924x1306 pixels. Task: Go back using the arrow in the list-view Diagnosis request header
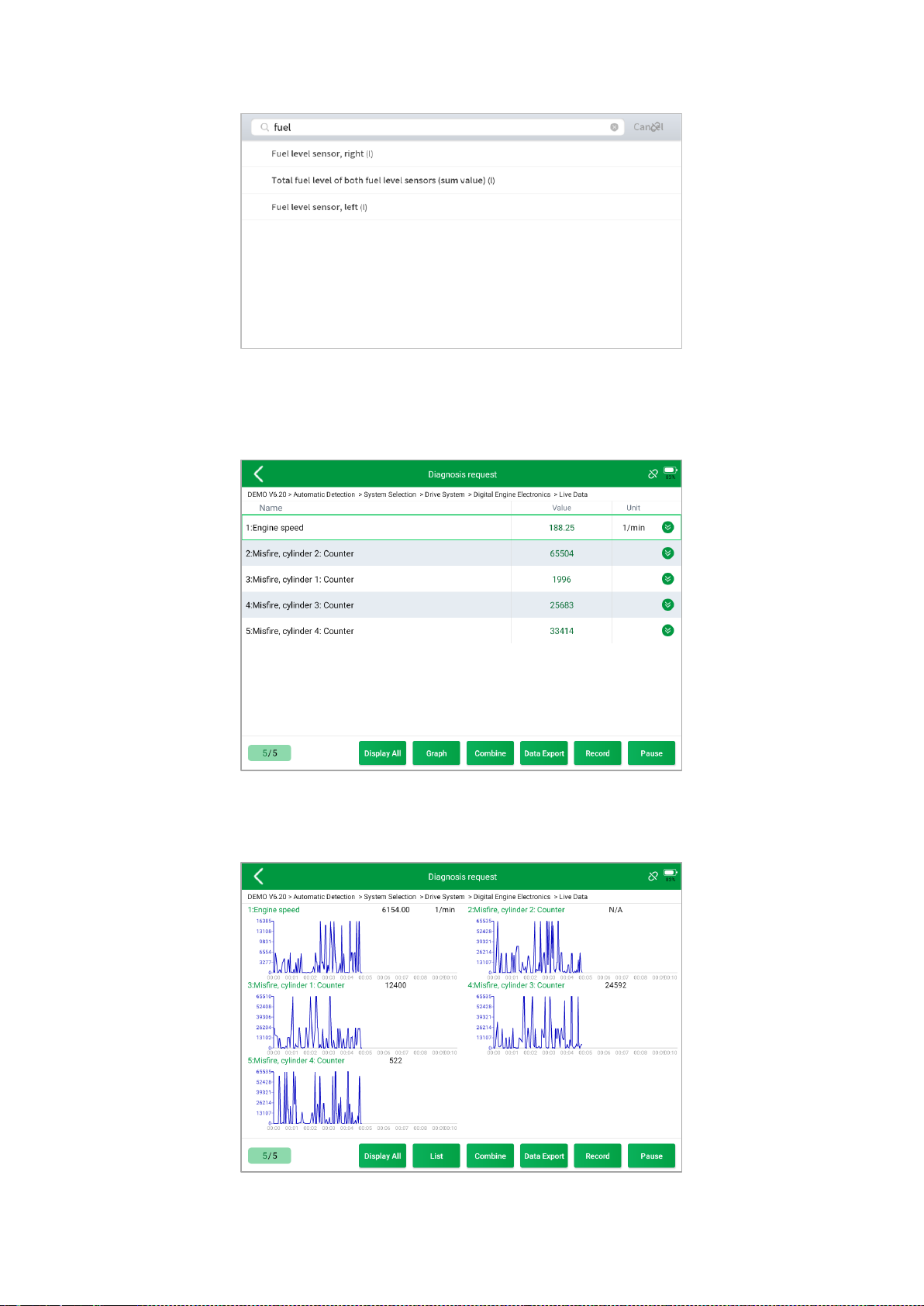259,474
